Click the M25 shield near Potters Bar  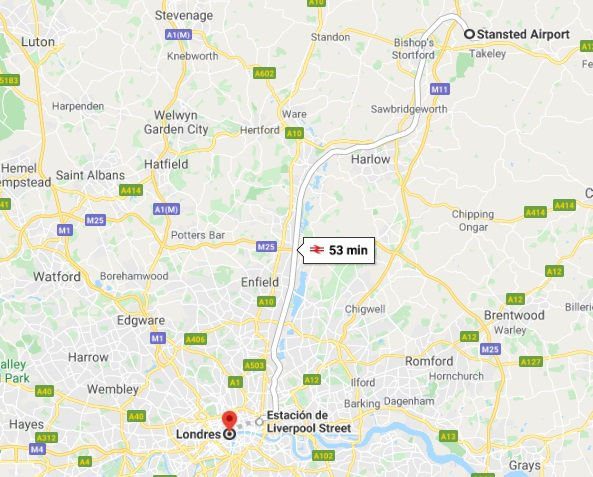point(266,247)
